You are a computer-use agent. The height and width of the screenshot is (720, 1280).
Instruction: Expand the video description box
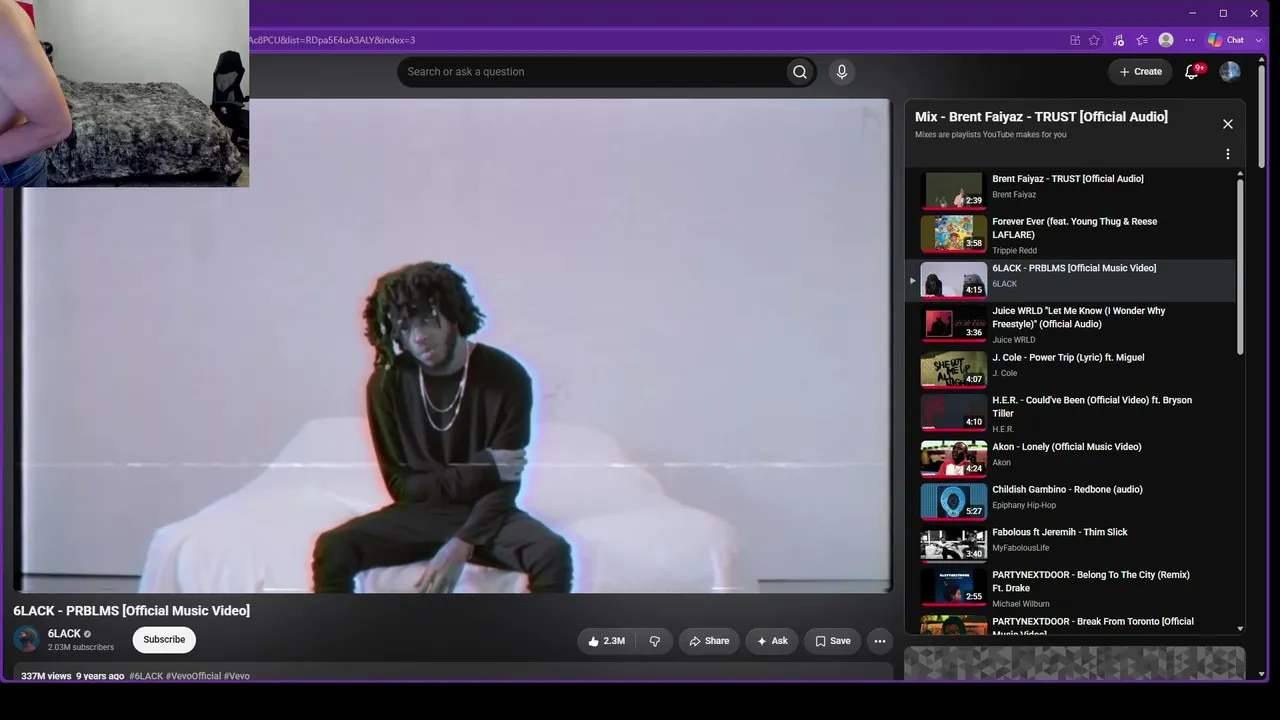point(453,672)
